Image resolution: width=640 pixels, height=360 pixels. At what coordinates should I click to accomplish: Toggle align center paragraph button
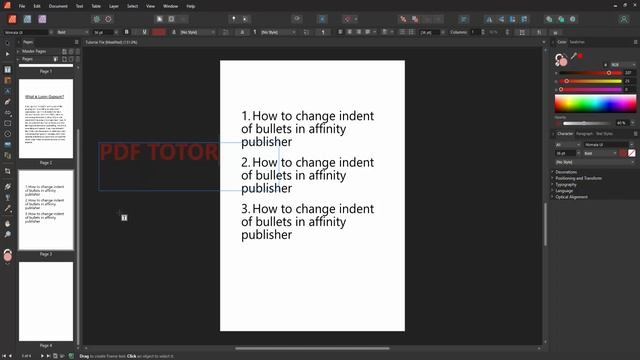(349, 32)
